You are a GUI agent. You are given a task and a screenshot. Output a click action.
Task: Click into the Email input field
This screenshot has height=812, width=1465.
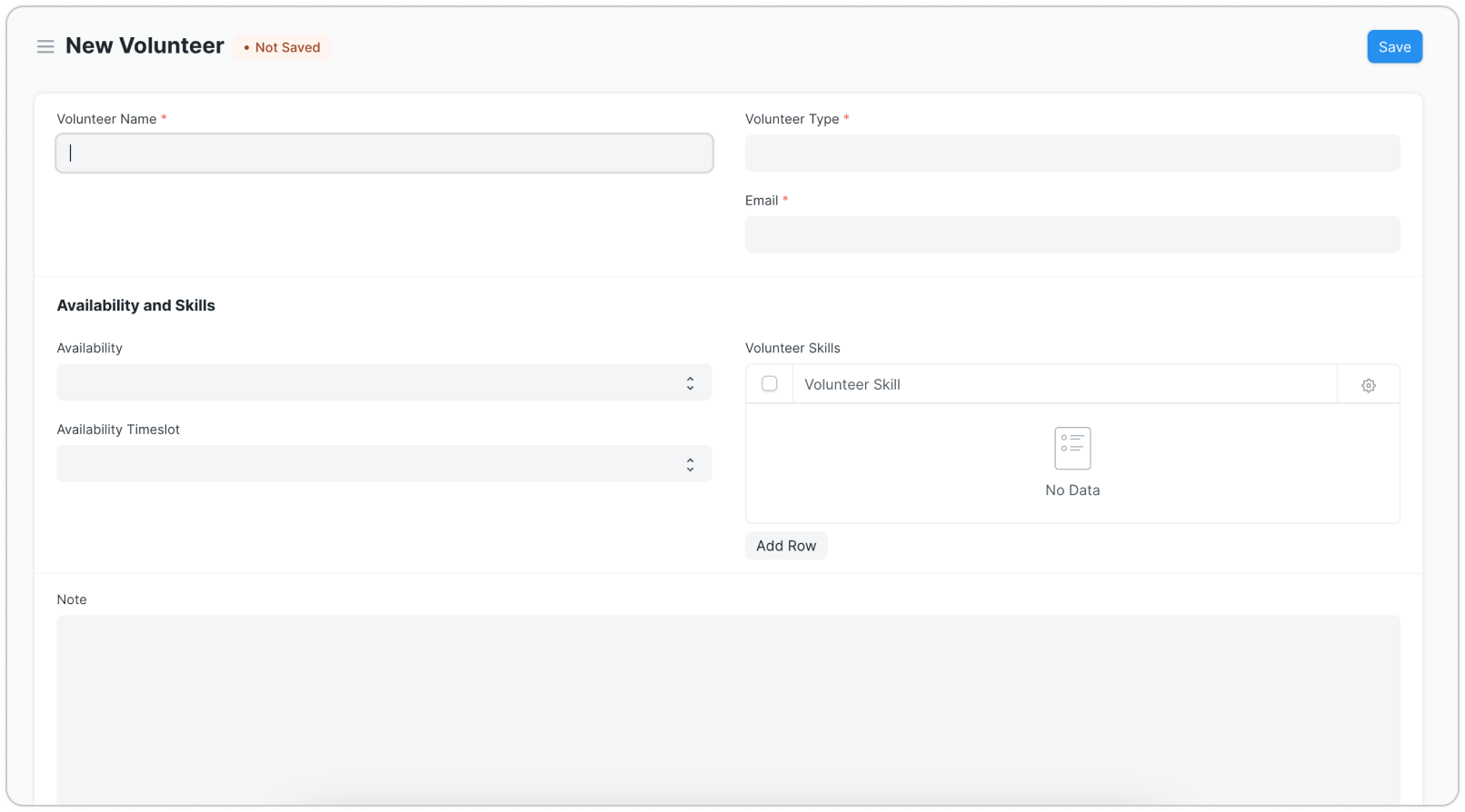pos(1072,235)
